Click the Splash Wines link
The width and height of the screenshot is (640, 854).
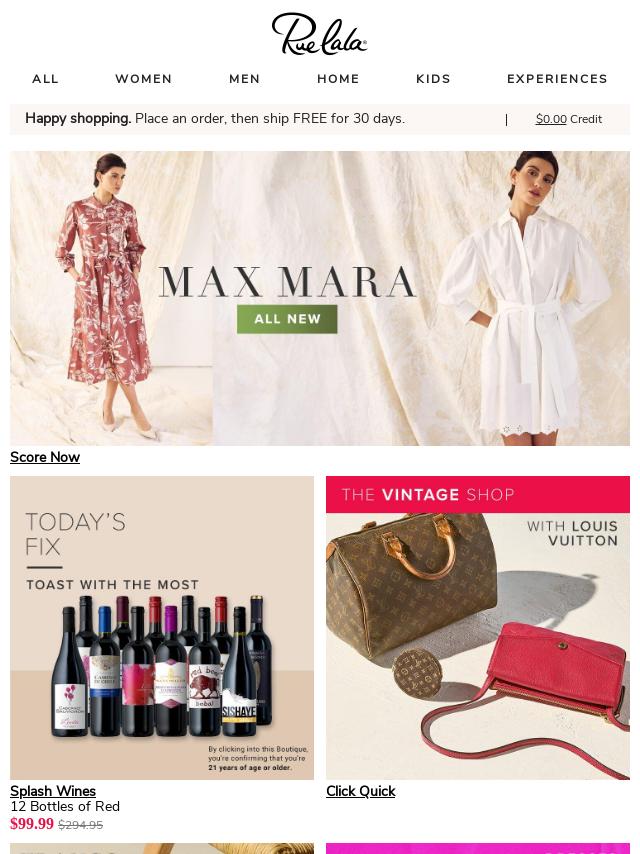pos(53,791)
